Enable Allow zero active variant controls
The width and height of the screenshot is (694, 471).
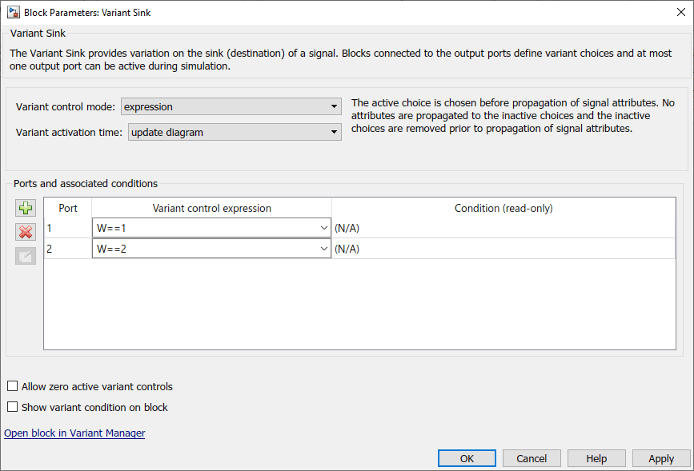click(12, 386)
